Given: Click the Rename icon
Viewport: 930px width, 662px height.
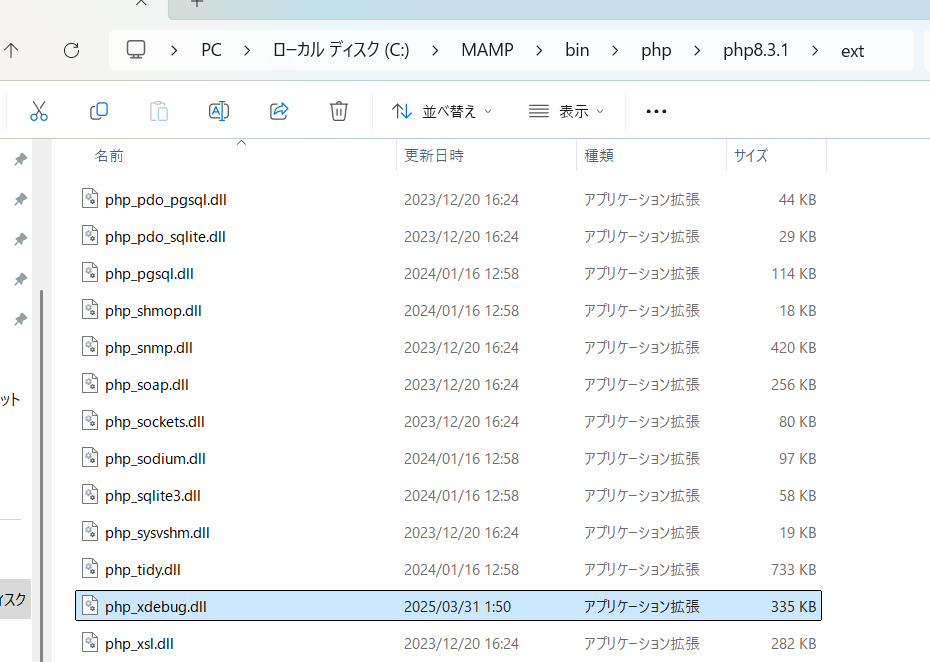Looking at the screenshot, I should point(219,111).
